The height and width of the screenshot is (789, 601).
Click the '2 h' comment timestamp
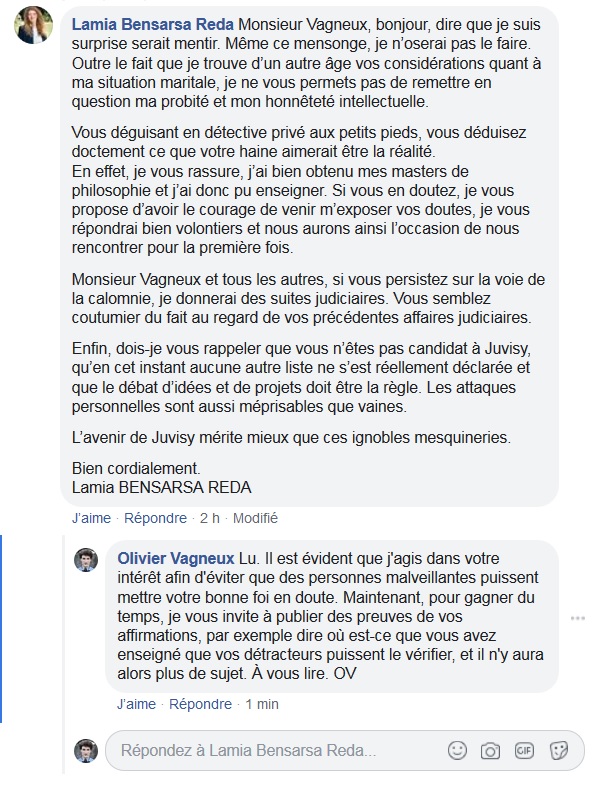(209, 518)
